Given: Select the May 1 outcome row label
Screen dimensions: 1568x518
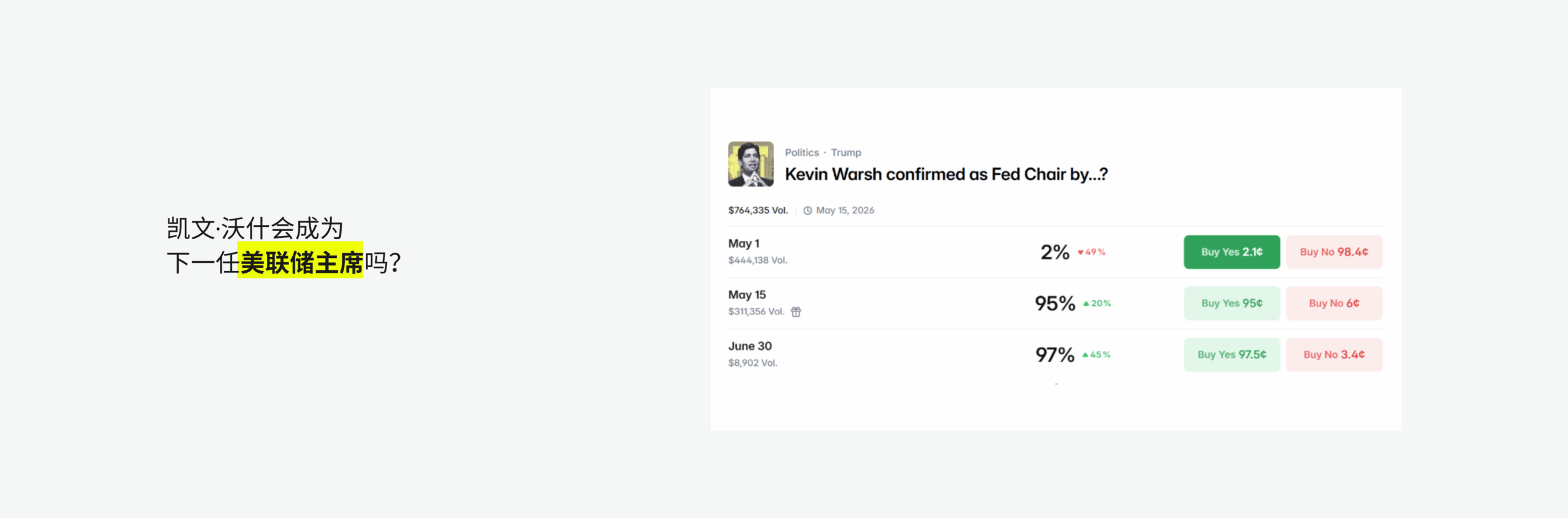Looking at the screenshot, I should pos(744,244).
